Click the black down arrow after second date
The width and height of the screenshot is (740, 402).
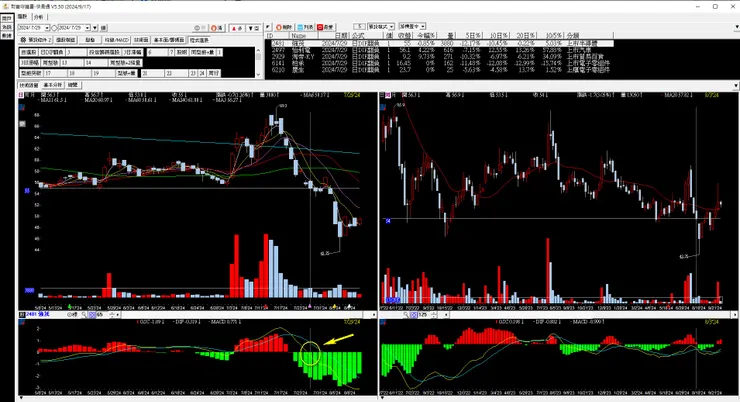pyautogui.click(x=95, y=28)
